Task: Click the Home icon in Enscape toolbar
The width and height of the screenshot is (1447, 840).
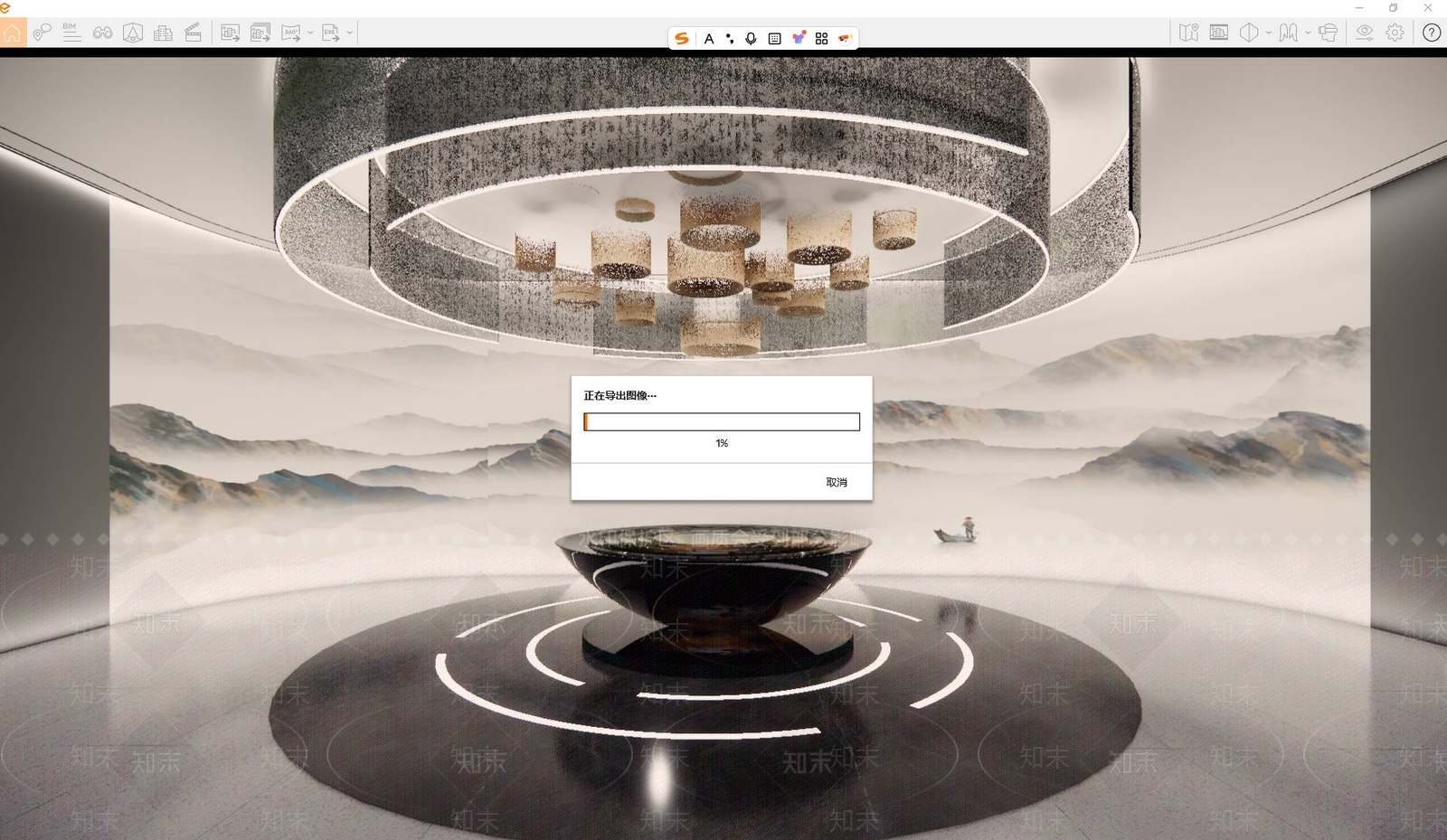Action: (13, 33)
